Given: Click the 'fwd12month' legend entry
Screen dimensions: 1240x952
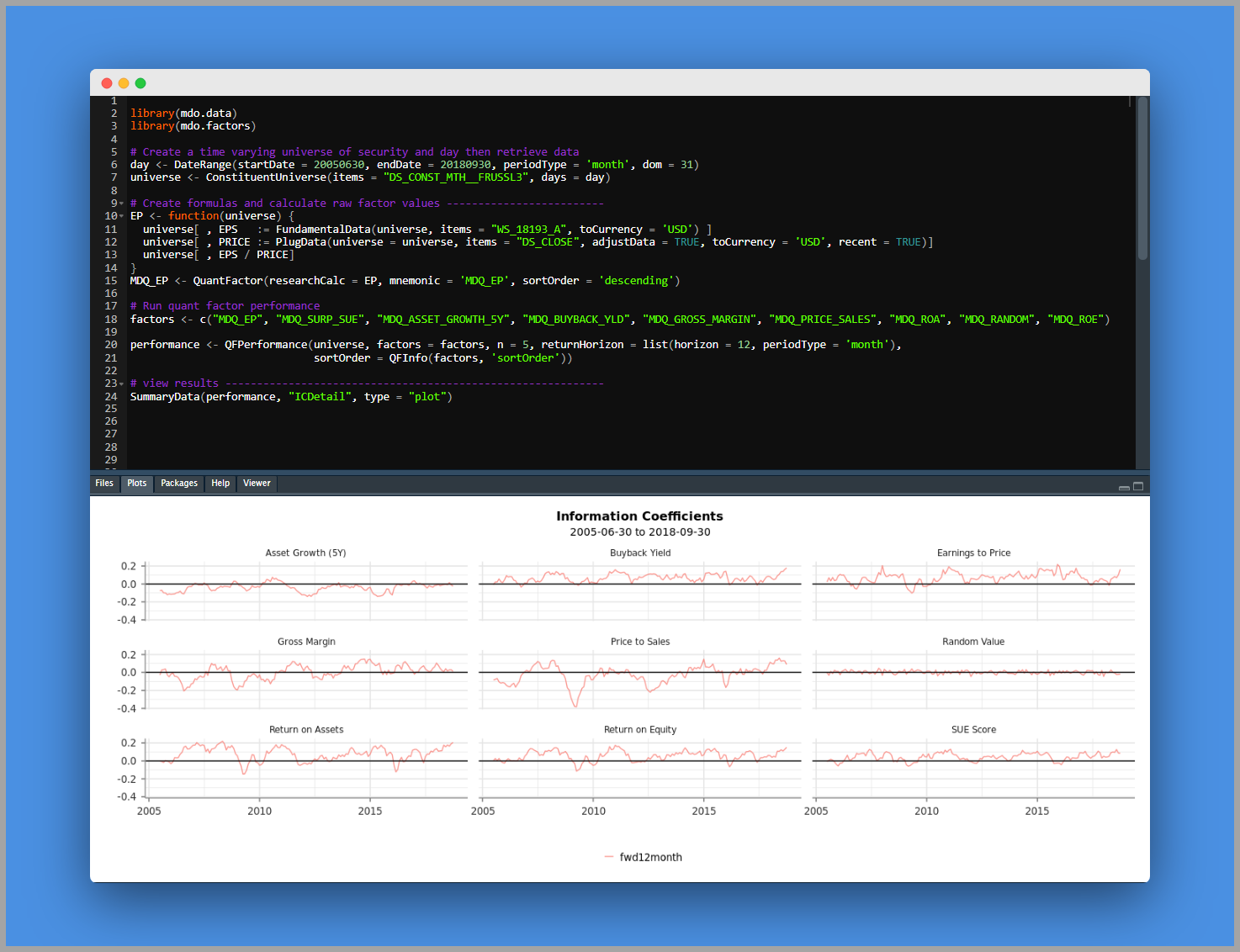Looking at the screenshot, I should pos(644,858).
